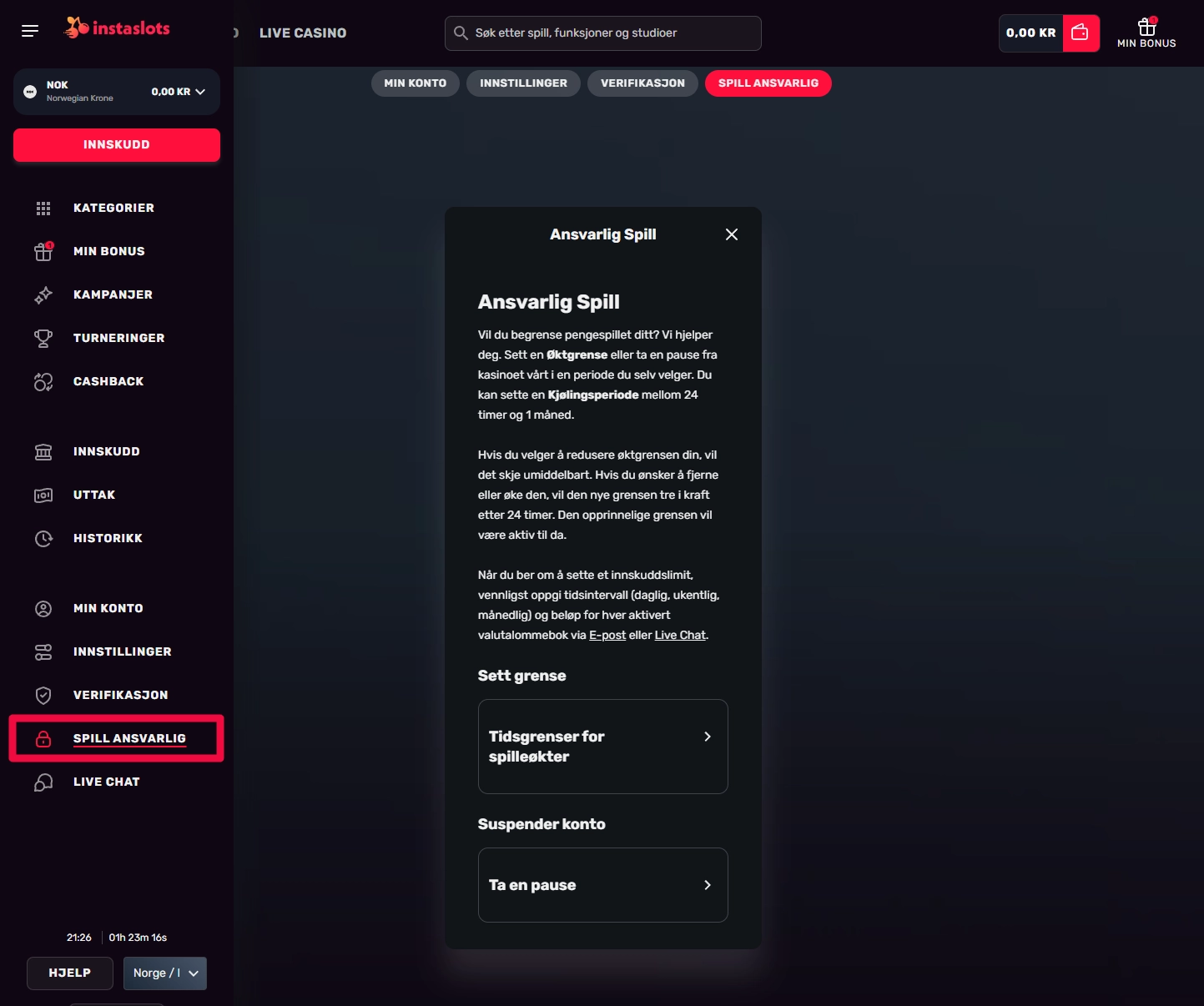
Task: Open Kampanjer from the sidebar
Action: [x=113, y=295]
